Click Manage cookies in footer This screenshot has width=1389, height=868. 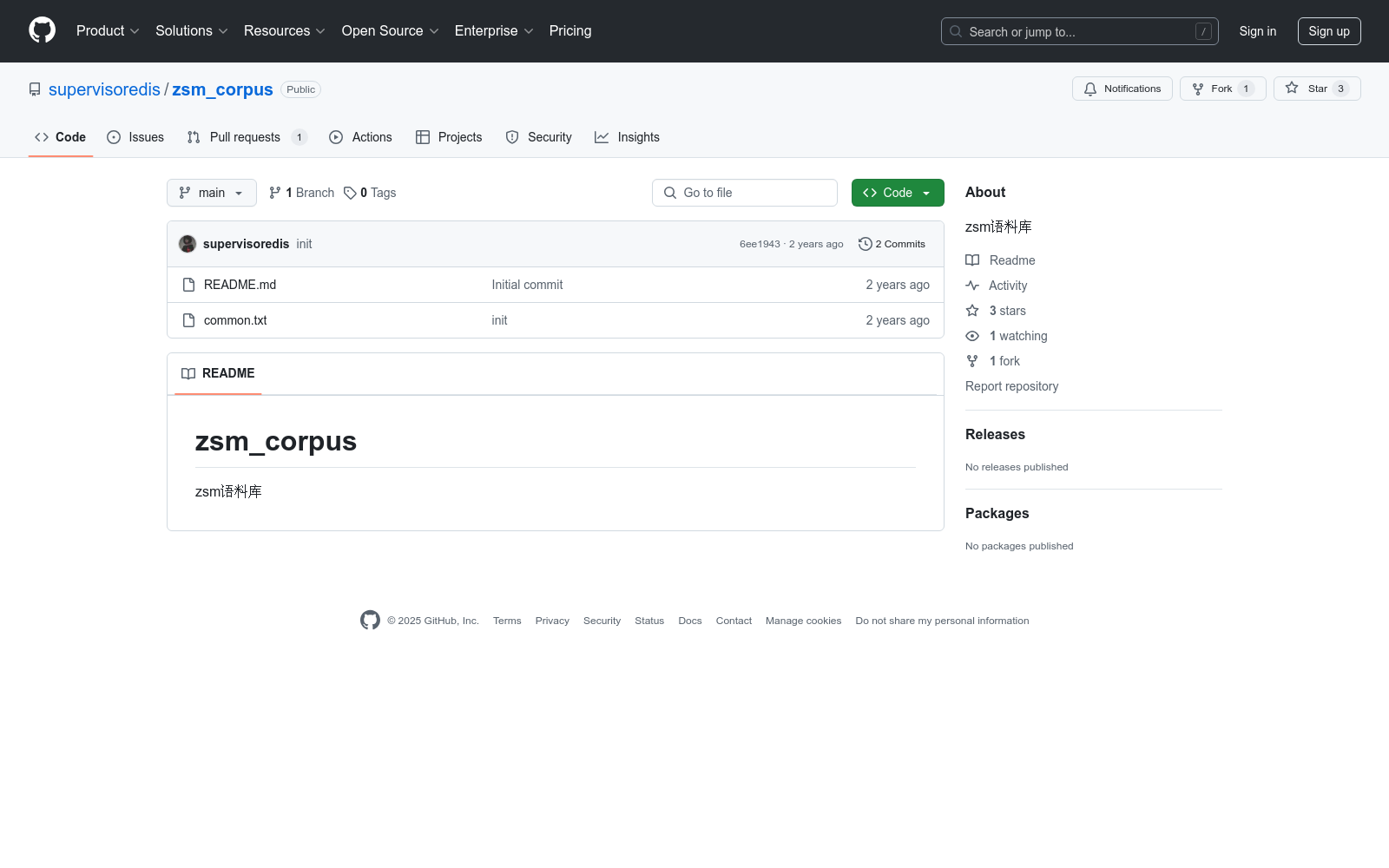click(803, 621)
